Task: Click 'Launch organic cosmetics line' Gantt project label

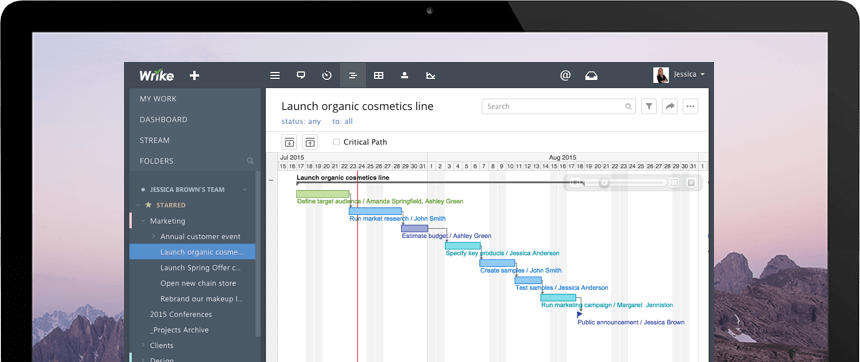Action: pyautogui.click(x=343, y=178)
